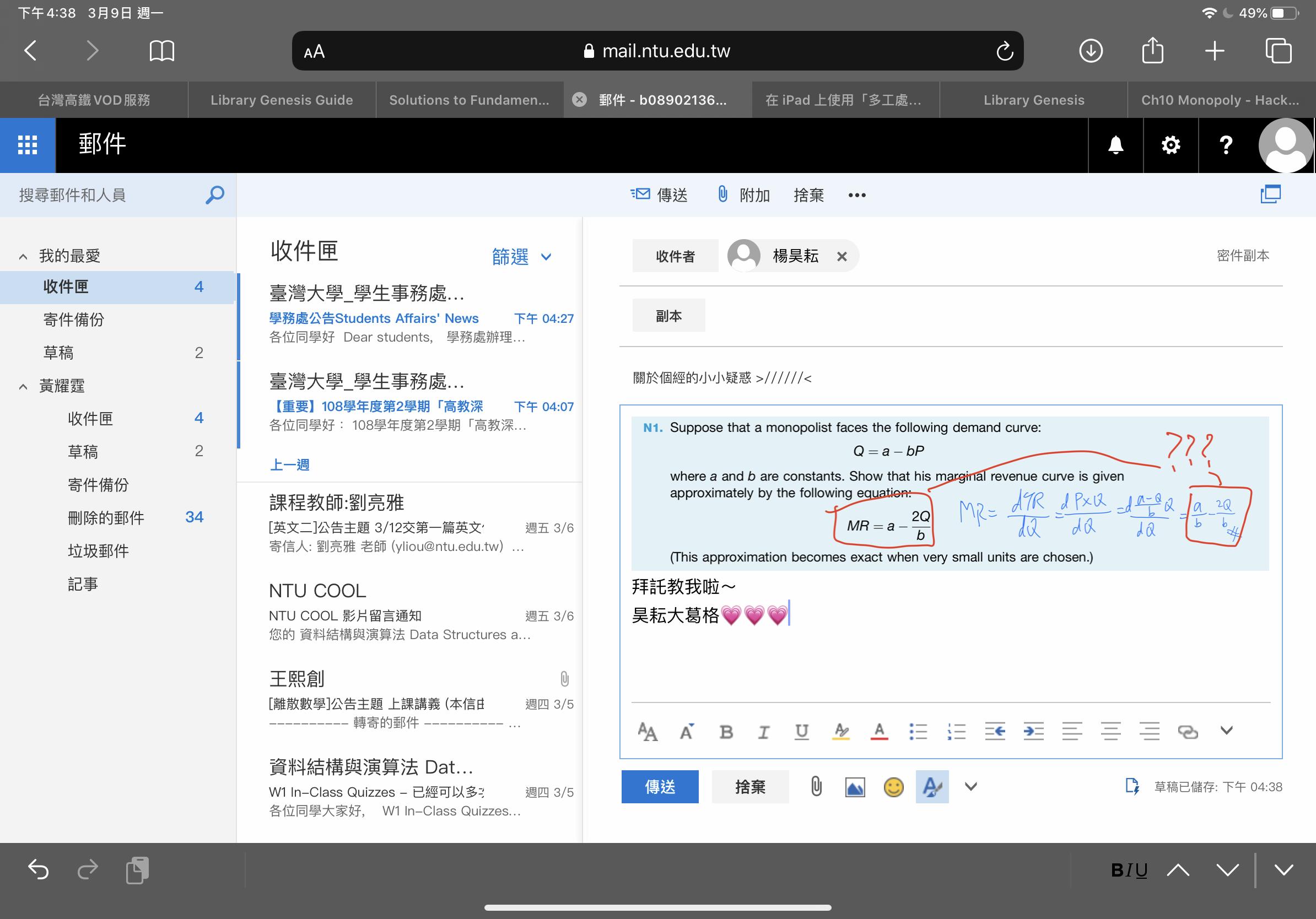Pop out compose window icon
Viewport: 1316px width, 919px height.
1270,194
